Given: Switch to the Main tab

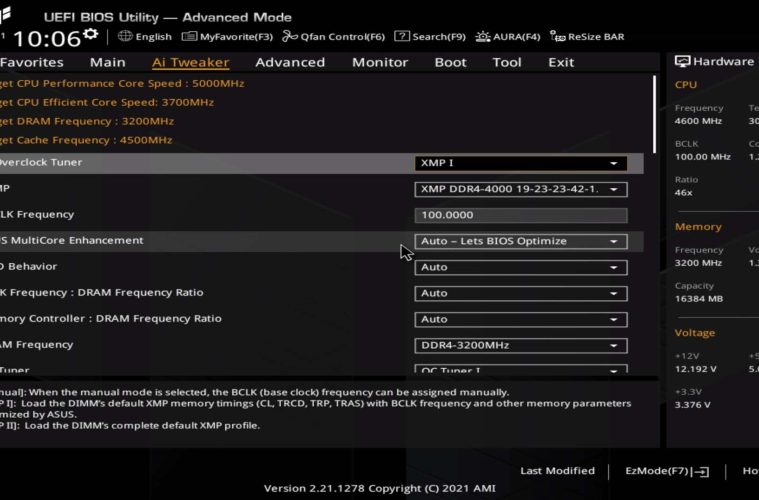Looking at the screenshot, I should pyautogui.click(x=107, y=62).
